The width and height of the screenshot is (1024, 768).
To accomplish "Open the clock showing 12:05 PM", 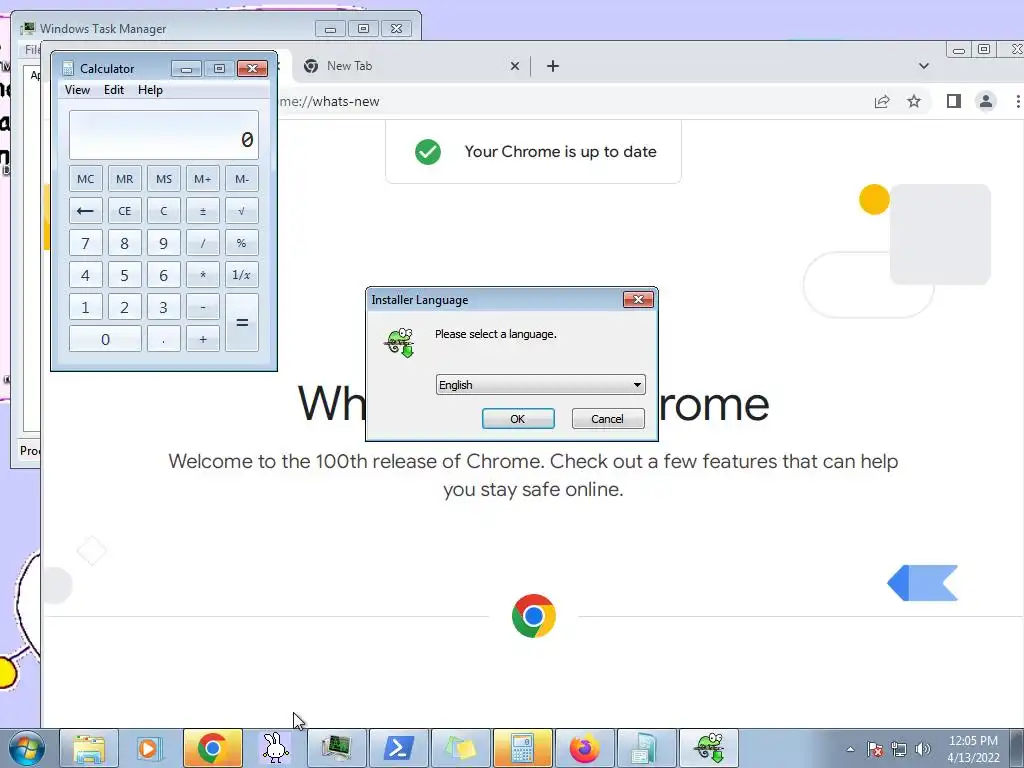I will 973,749.
